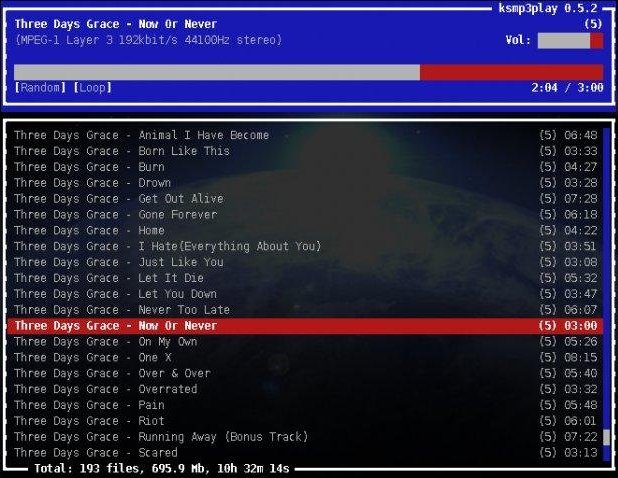Select track 'Just Like You'
The height and width of the screenshot is (478, 618).
305,262
